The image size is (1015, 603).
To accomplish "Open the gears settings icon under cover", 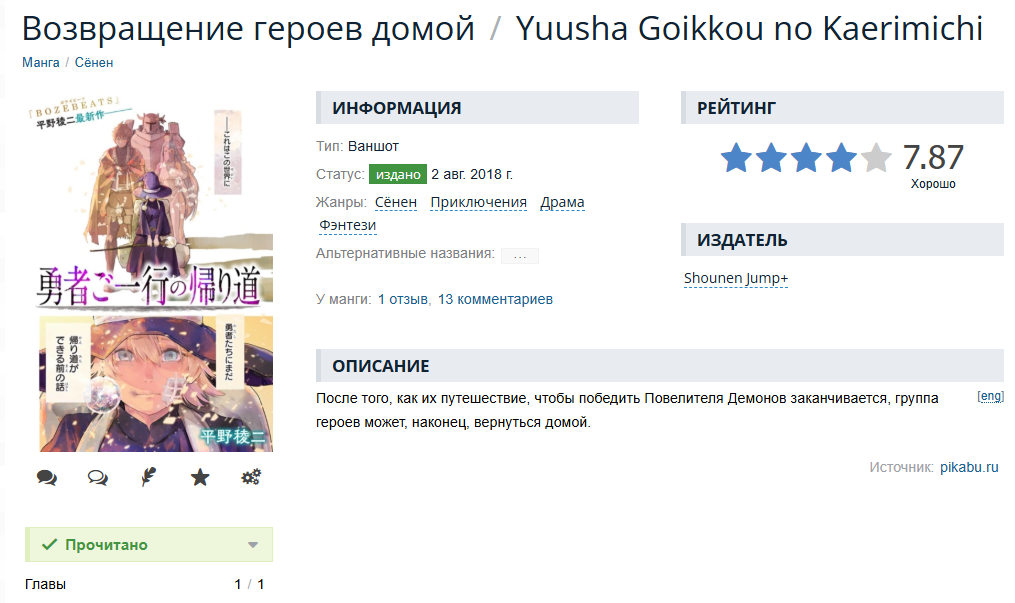I will 251,477.
